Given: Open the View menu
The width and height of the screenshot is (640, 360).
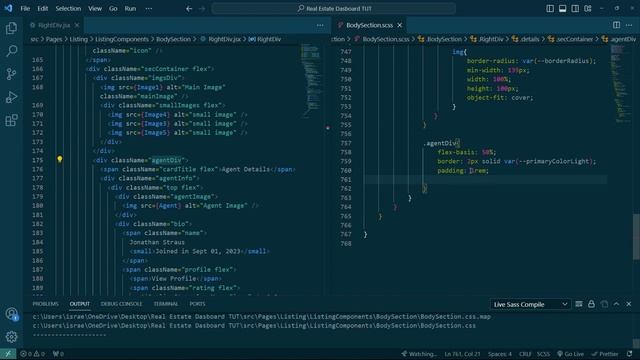Looking at the screenshot, I should coord(95,8).
